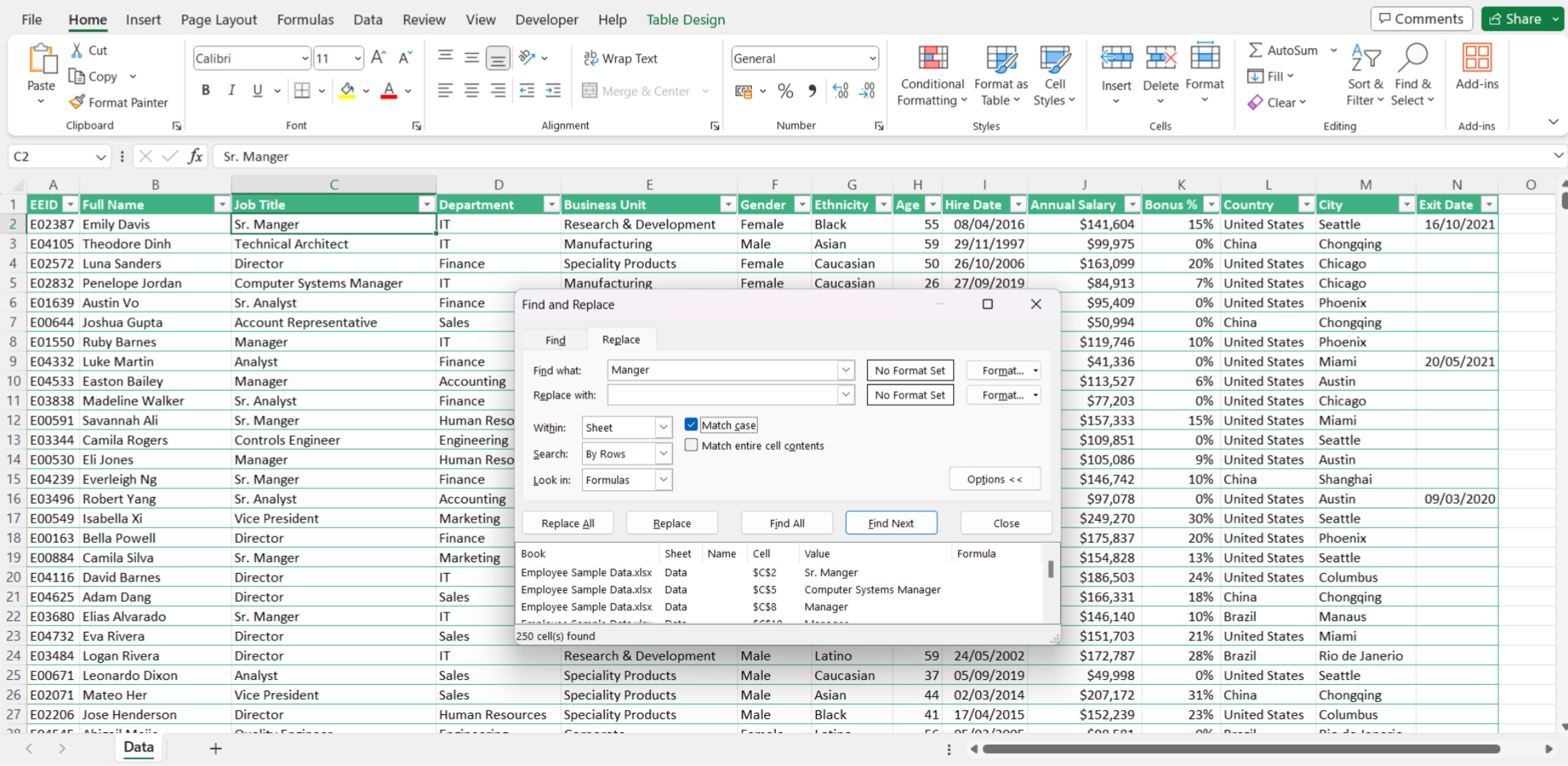Screen dimensions: 1568x766
Task: Click the Increase Indent icon
Action: pos(553,90)
